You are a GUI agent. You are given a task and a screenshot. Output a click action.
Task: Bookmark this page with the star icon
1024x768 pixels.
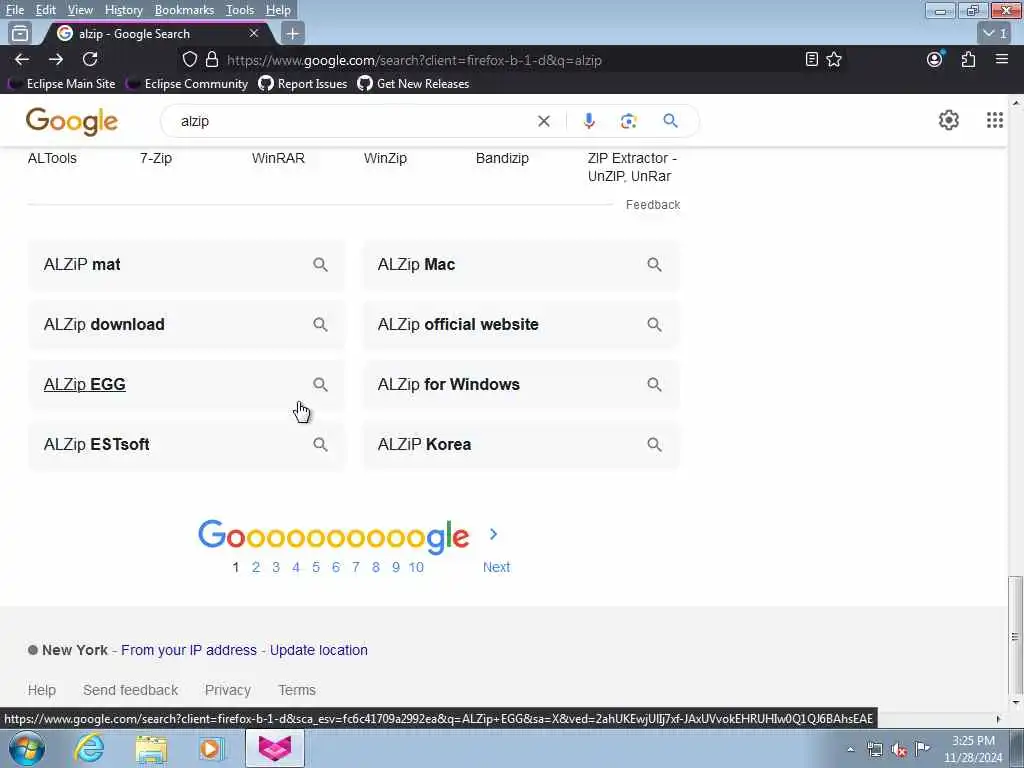(834, 59)
